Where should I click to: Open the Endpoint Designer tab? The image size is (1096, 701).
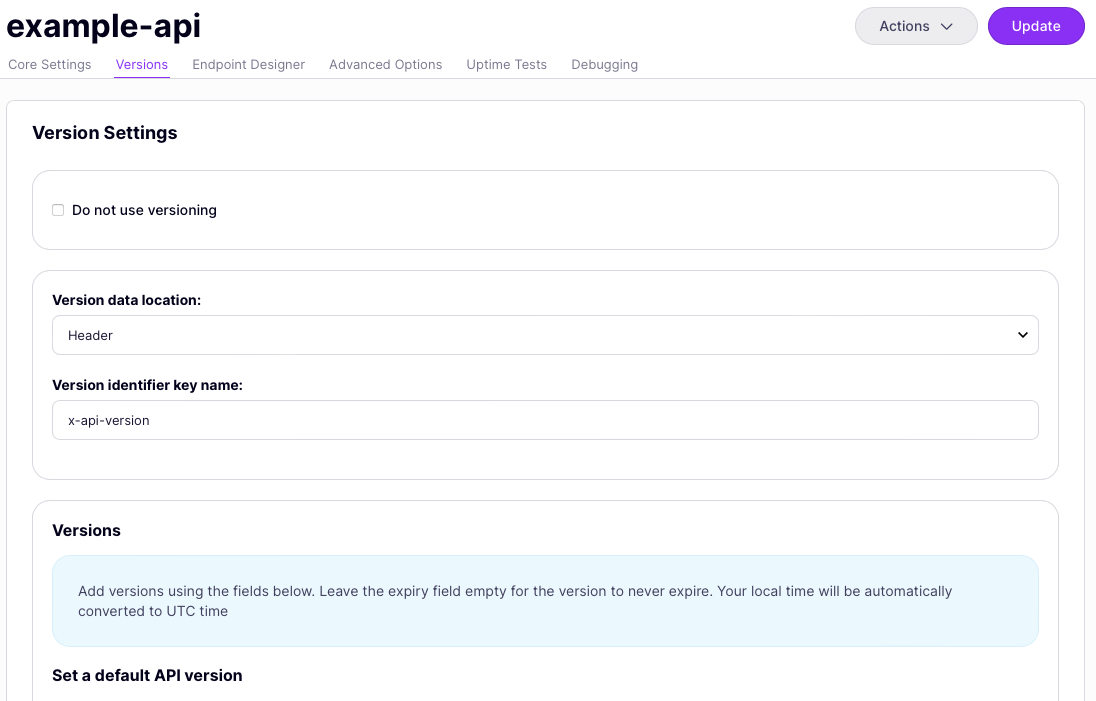click(x=248, y=64)
